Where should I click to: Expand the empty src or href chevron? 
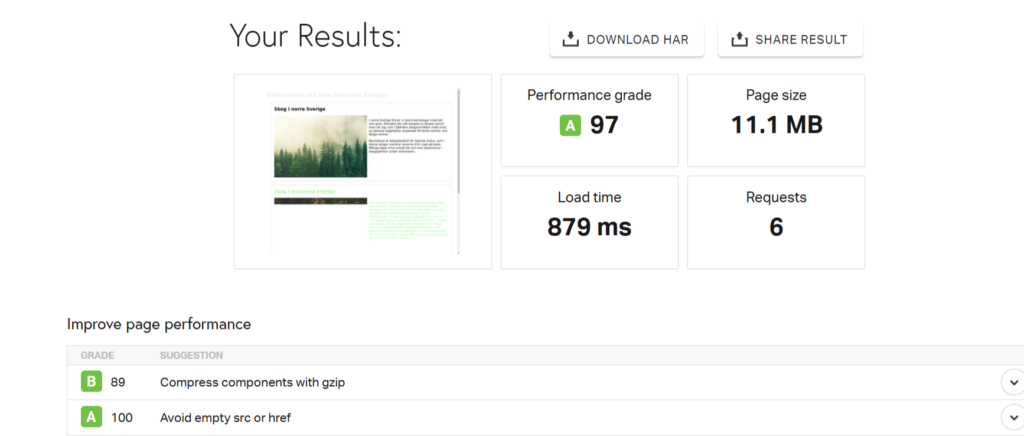(1012, 417)
